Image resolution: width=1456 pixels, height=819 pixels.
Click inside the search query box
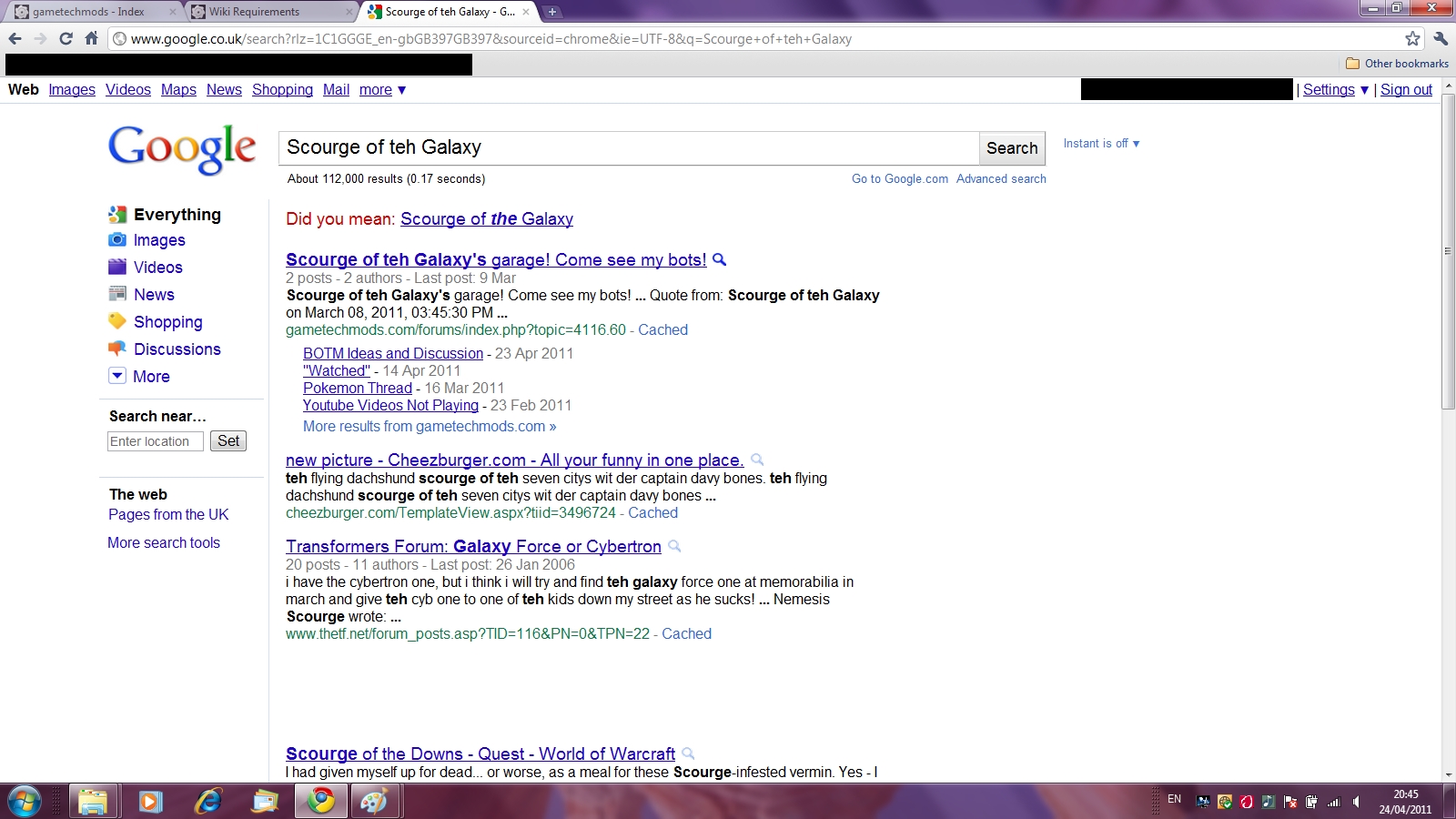click(628, 147)
